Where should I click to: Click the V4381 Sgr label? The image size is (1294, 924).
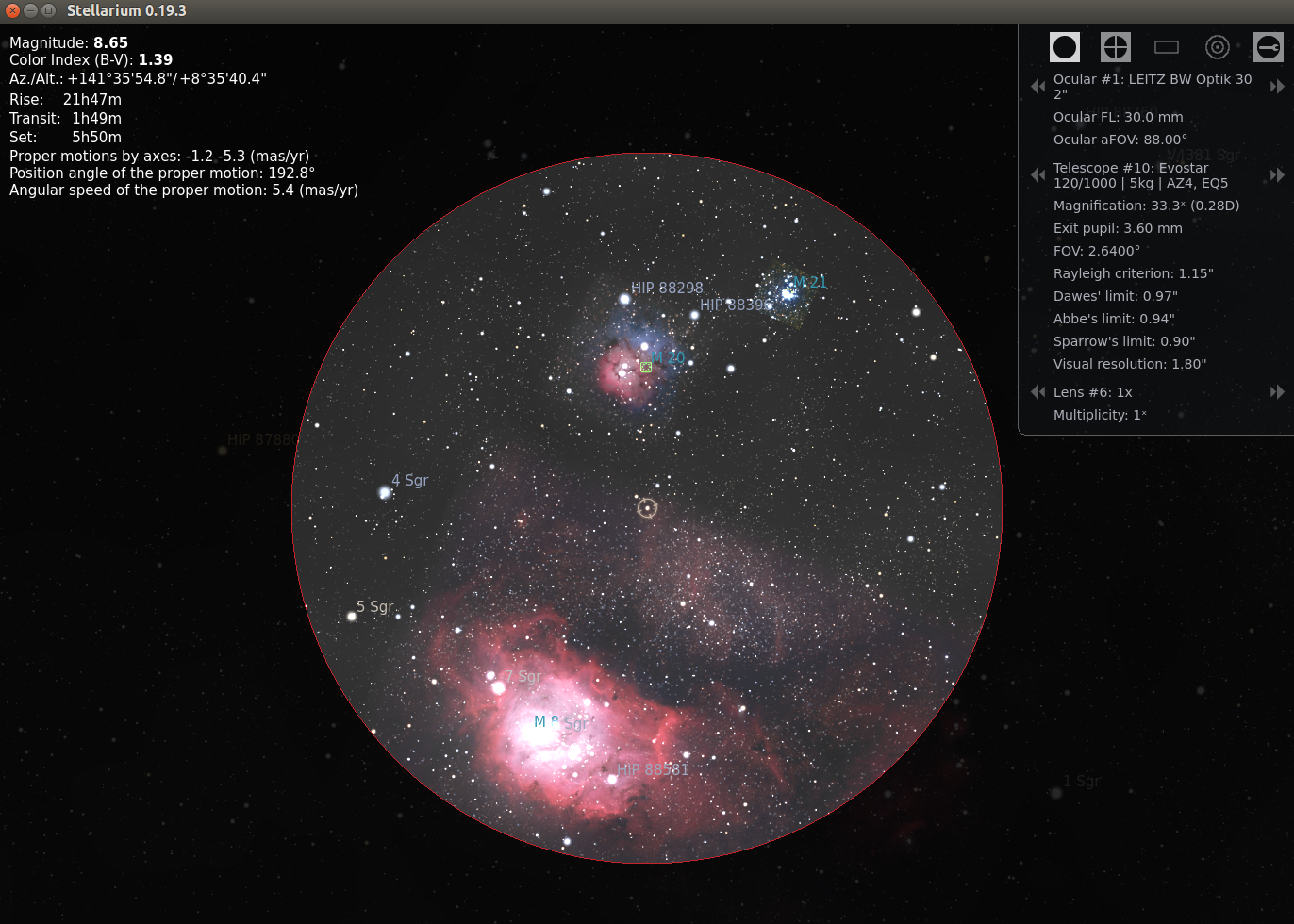pyautogui.click(x=1203, y=156)
